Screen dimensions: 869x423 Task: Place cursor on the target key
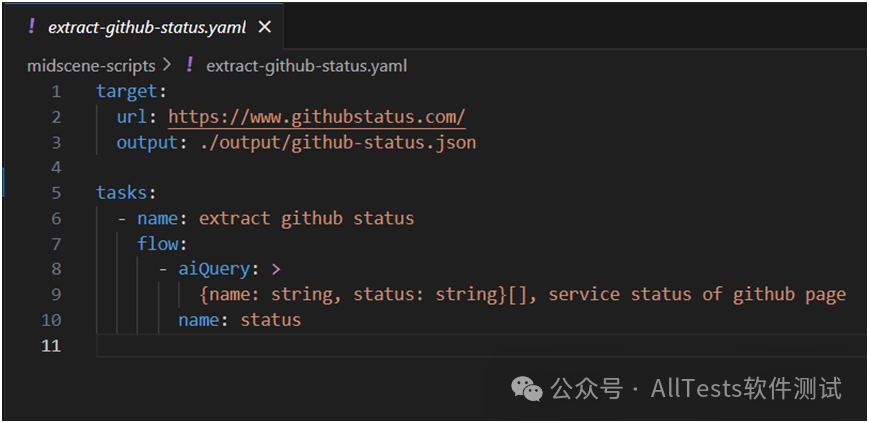tap(127, 91)
